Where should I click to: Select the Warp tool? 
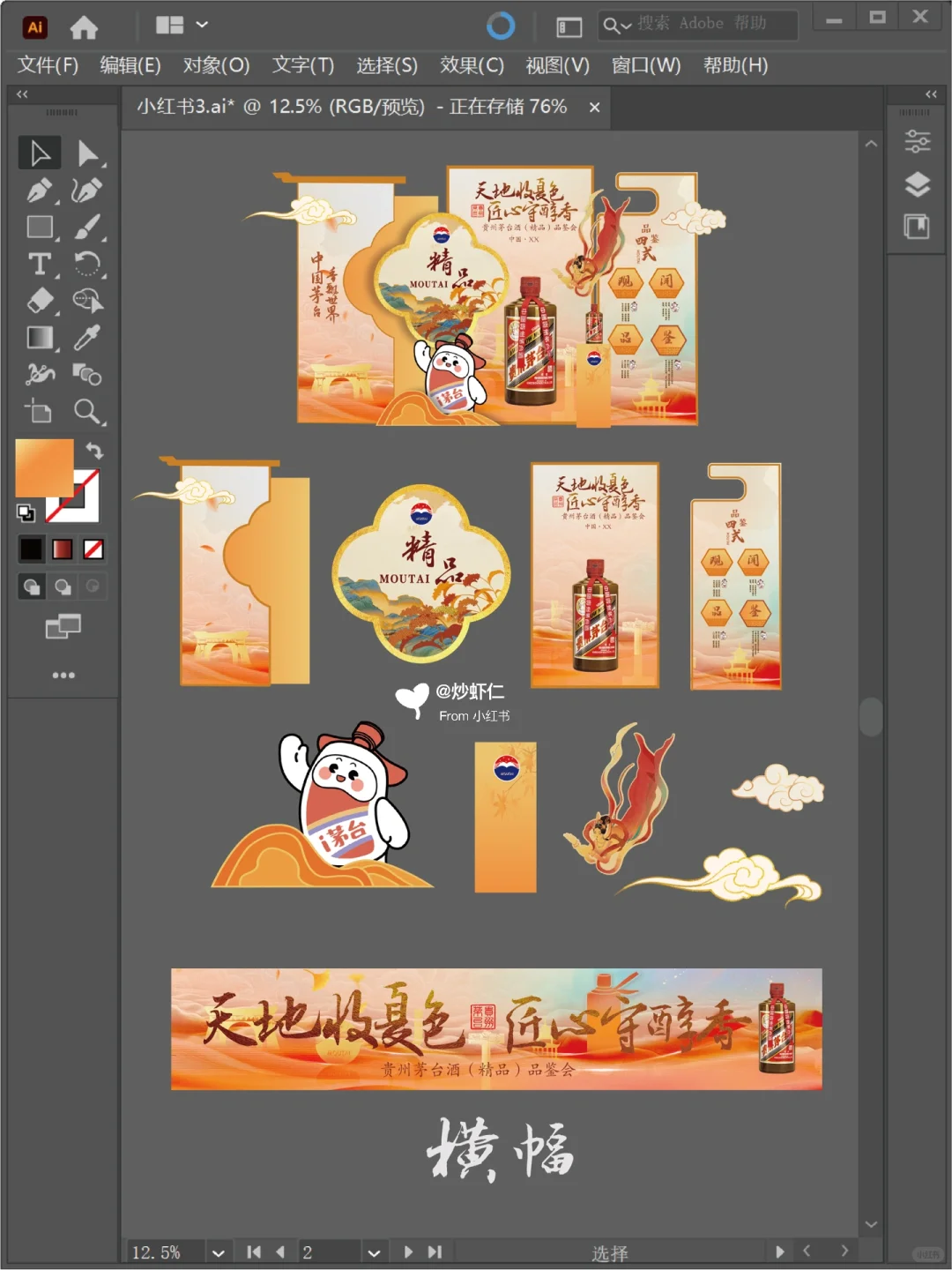[40, 375]
